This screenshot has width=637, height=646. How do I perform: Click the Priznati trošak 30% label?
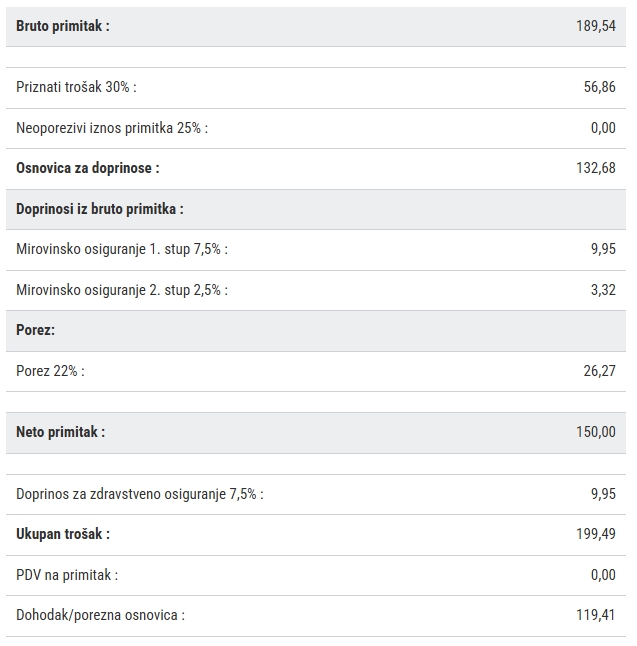[76, 87]
